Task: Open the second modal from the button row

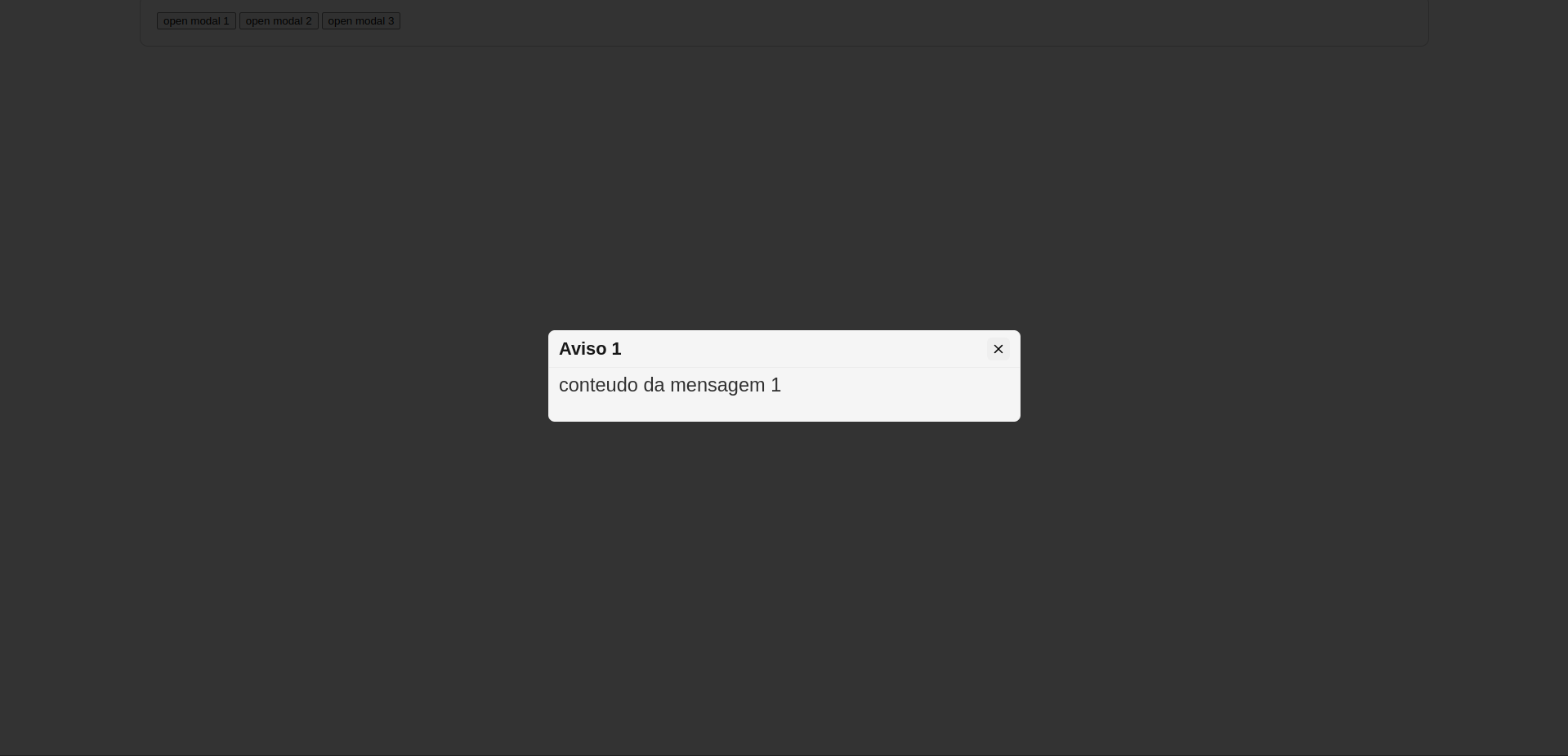Action: point(279,21)
